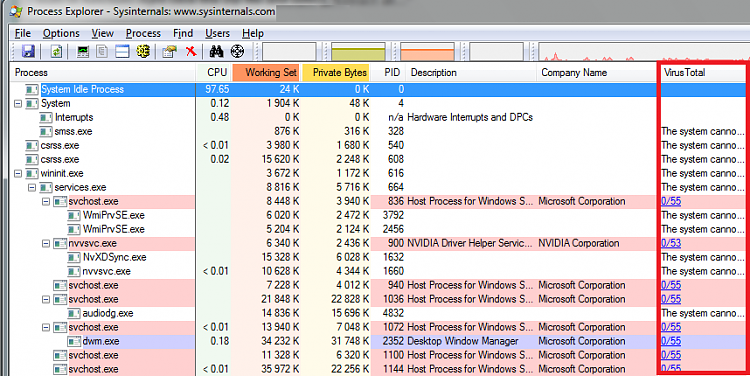Click the Desktop Window Manager description cell

pos(463,342)
